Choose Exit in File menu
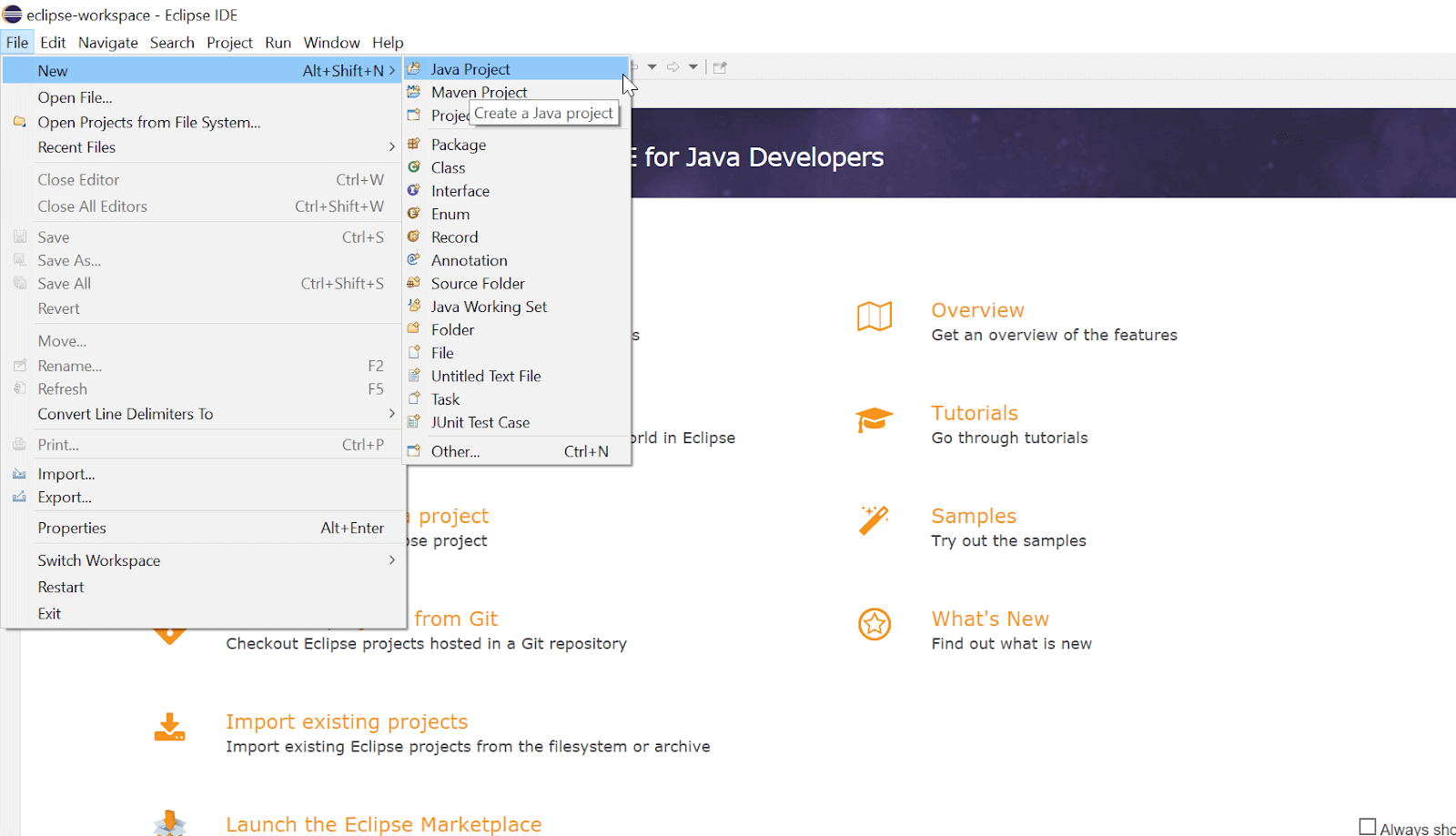The width and height of the screenshot is (1456, 836). pyautogui.click(x=203, y=613)
